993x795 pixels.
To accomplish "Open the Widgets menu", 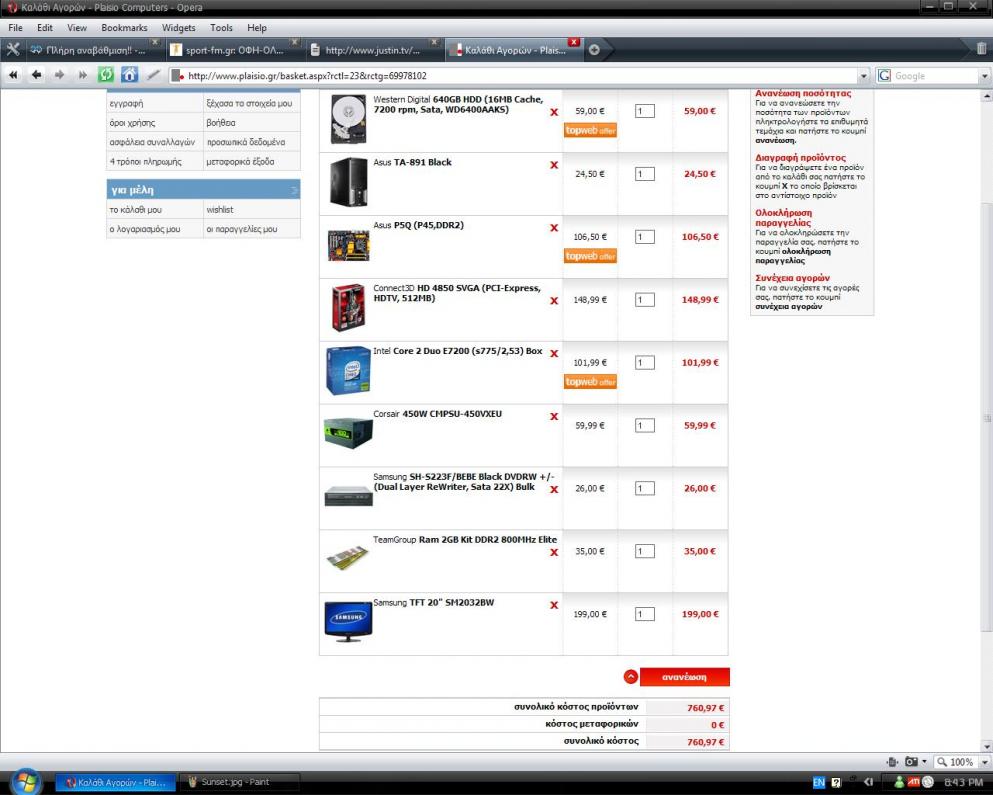I will [x=179, y=28].
